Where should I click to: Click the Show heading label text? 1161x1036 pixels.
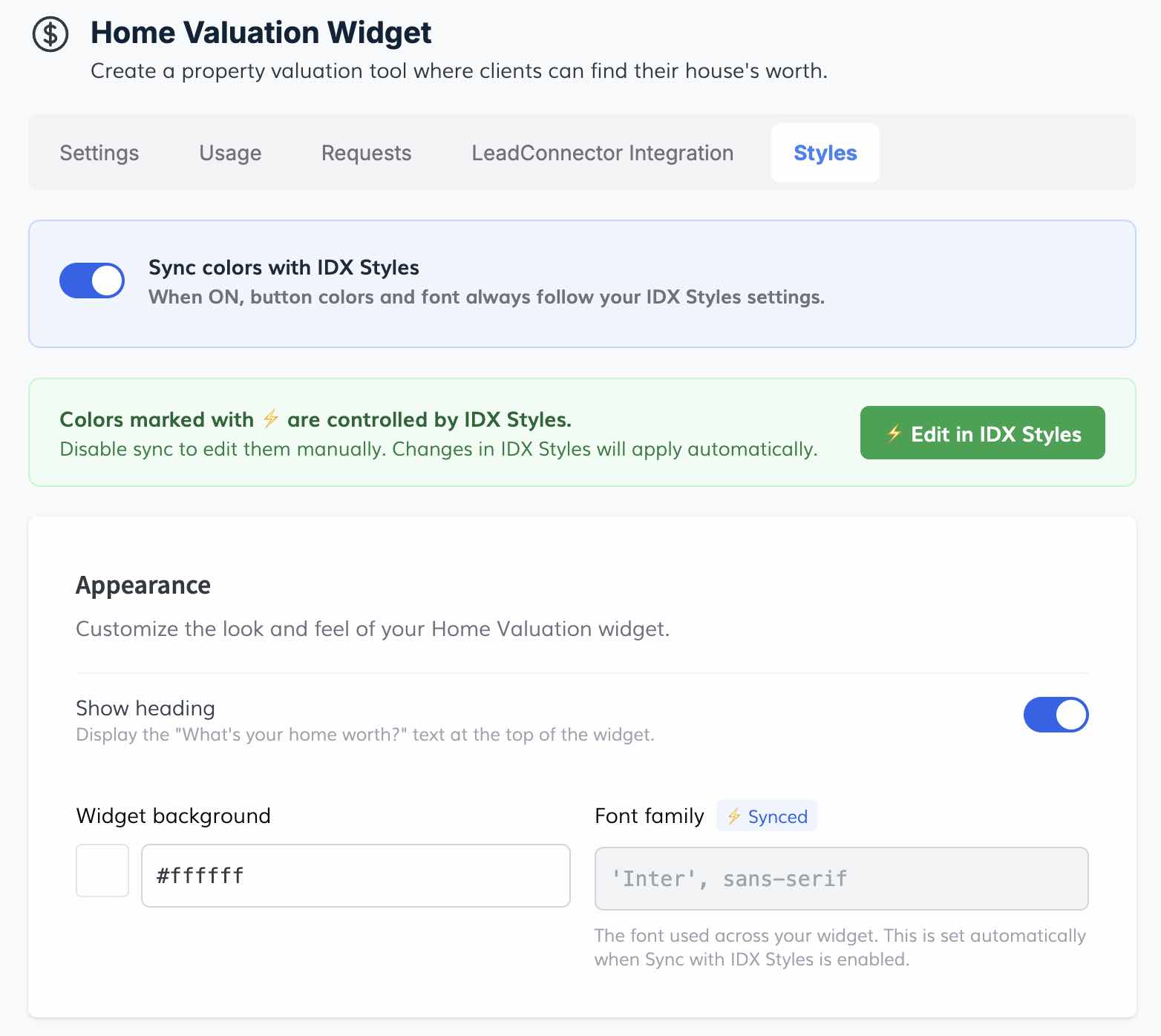[145, 708]
